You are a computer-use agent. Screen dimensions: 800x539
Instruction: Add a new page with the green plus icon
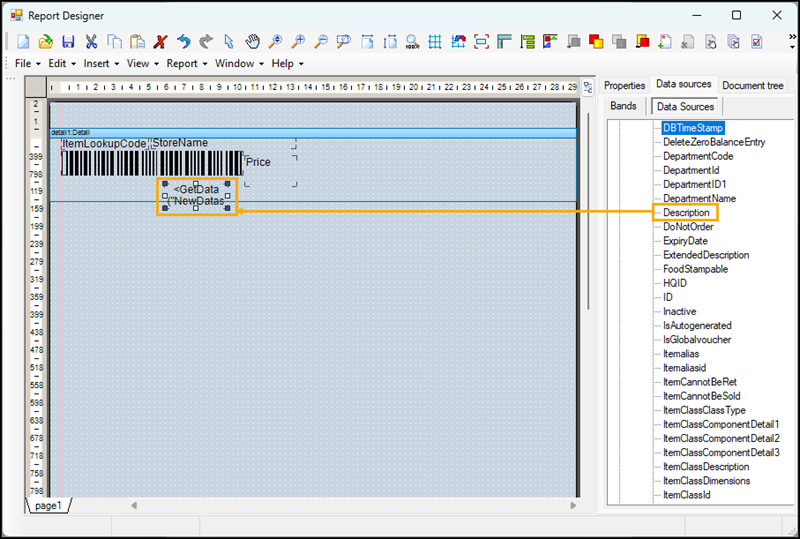tap(665, 42)
